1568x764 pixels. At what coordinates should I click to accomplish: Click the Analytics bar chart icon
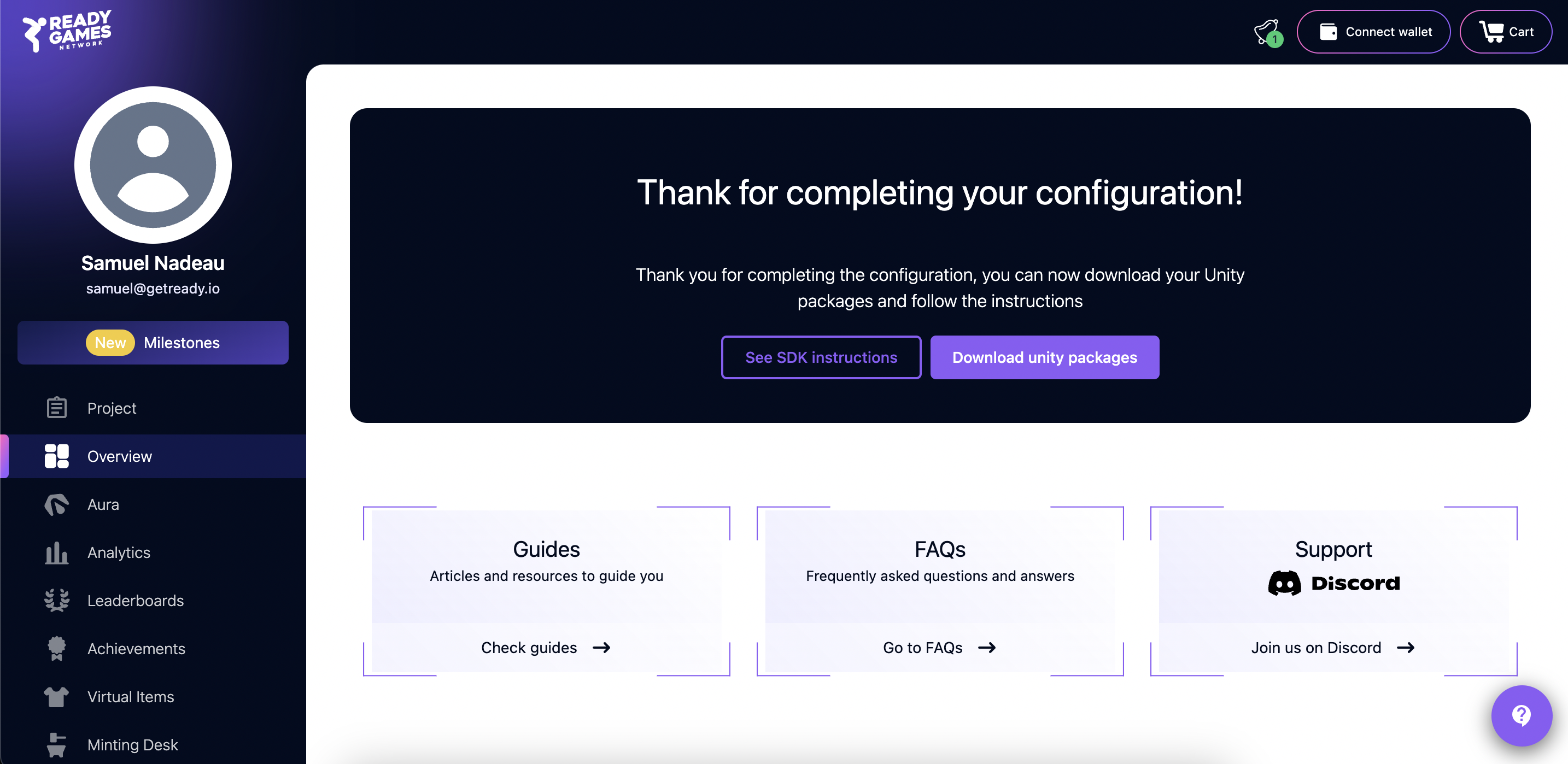coord(57,553)
